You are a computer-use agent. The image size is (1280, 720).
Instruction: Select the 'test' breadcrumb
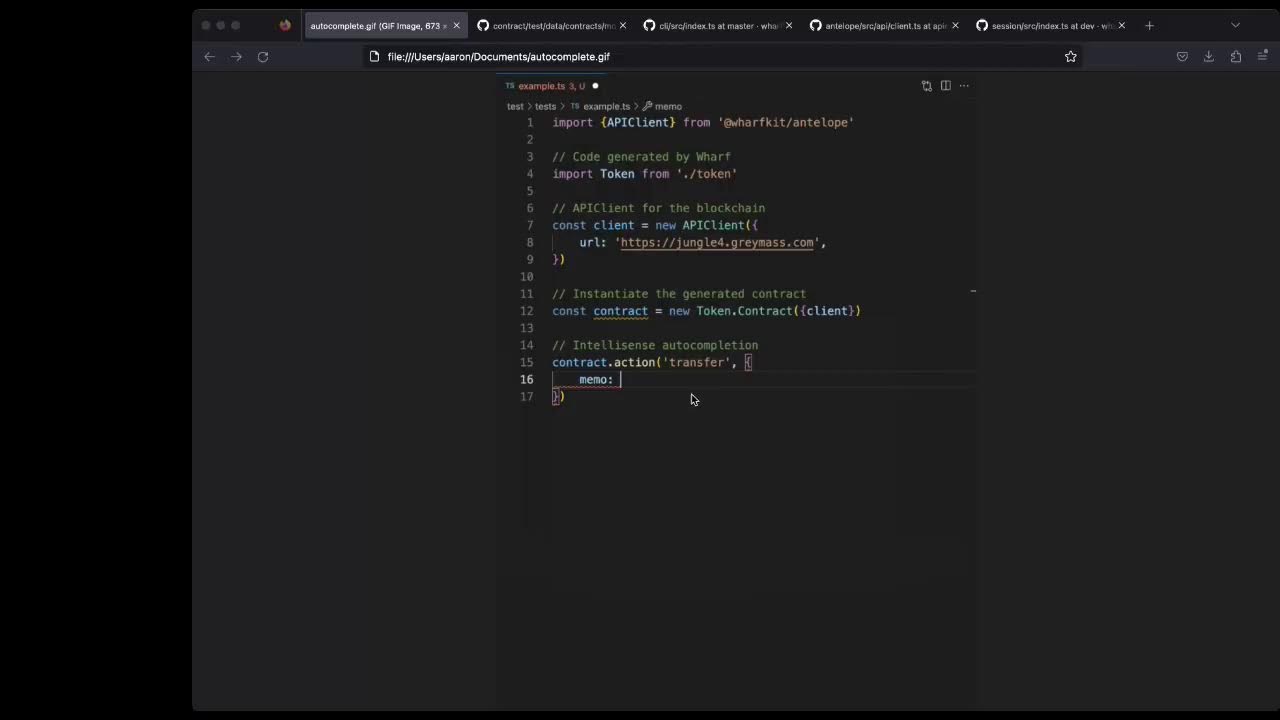point(515,106)
